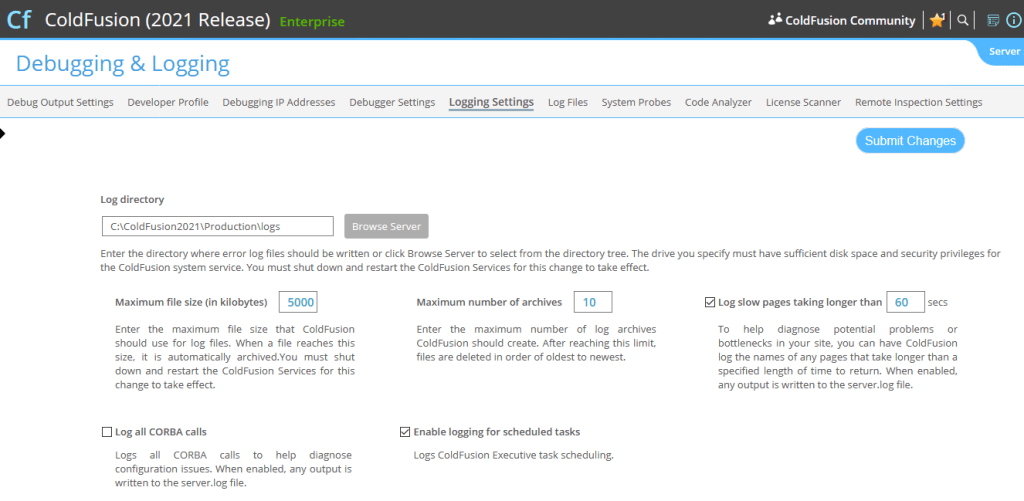Uncheck Enable logging for scheduled tasks
This screenshot has width=1024, height=501.
point(405,432)
